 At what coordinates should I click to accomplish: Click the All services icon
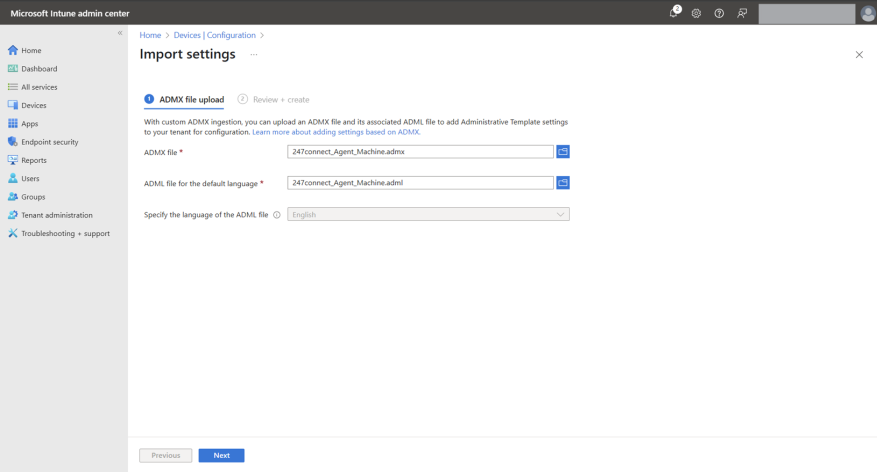coord(13,87)
